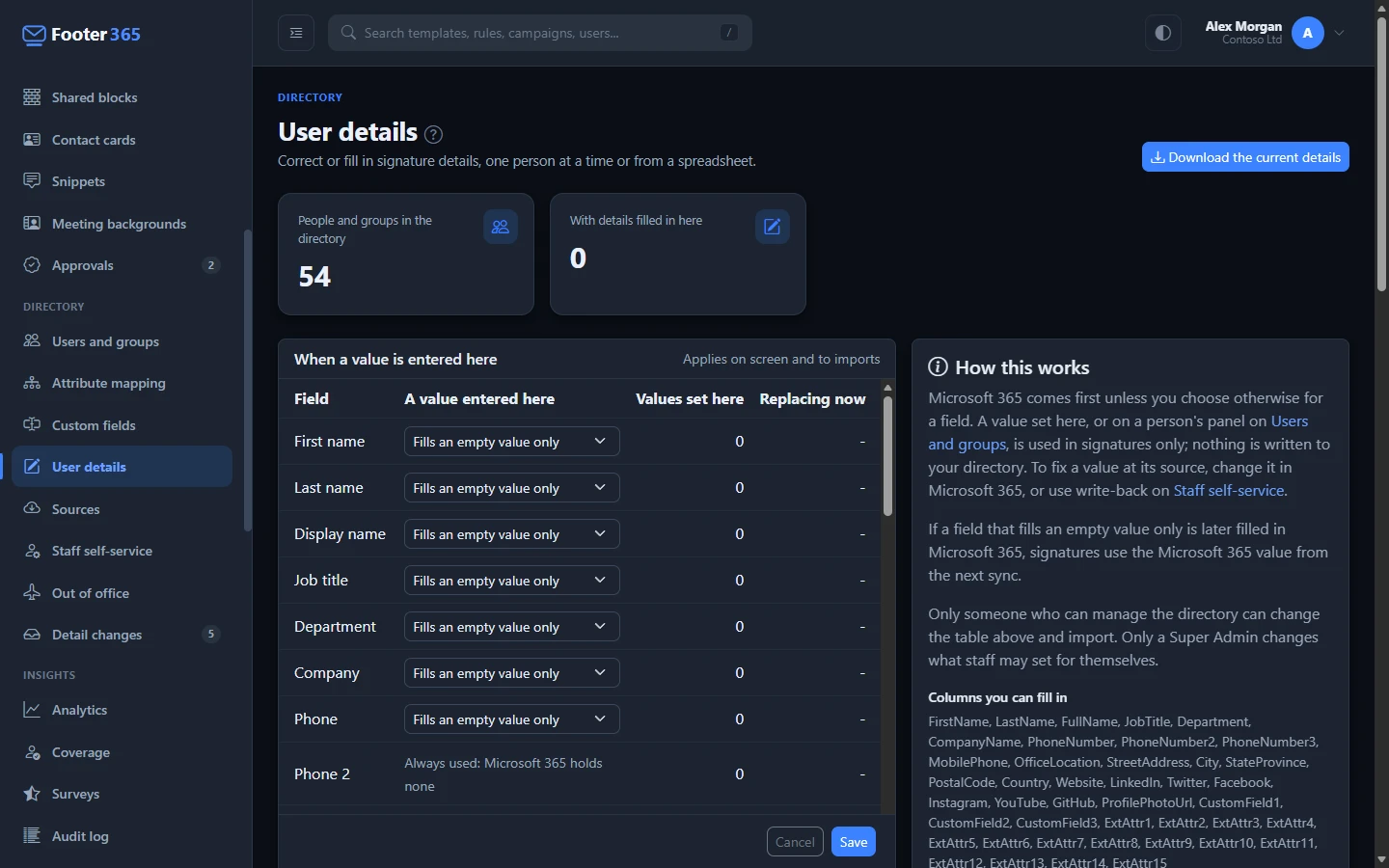Open the Last name rule dropdown
Viewport: 1389px width, 868px height.
(511, 488)
